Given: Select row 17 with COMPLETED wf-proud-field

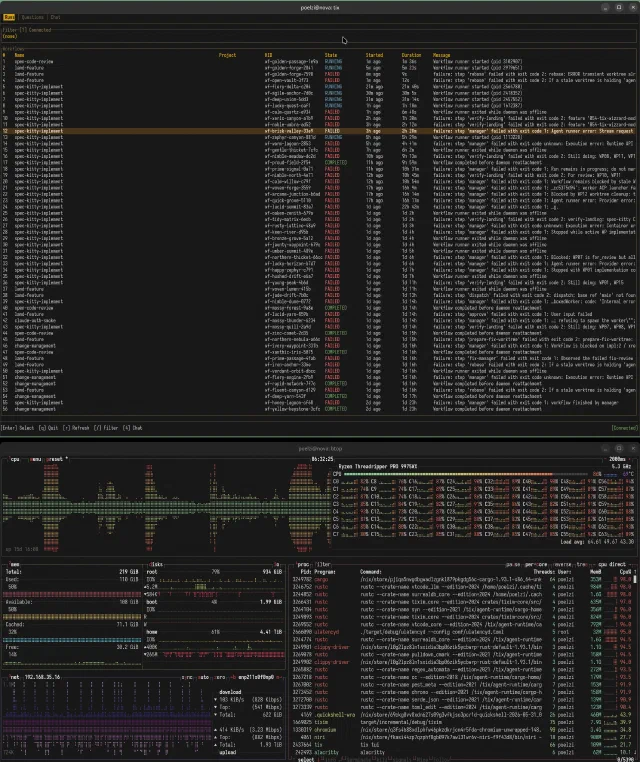Looking at the screenshot, I should 319,163.
